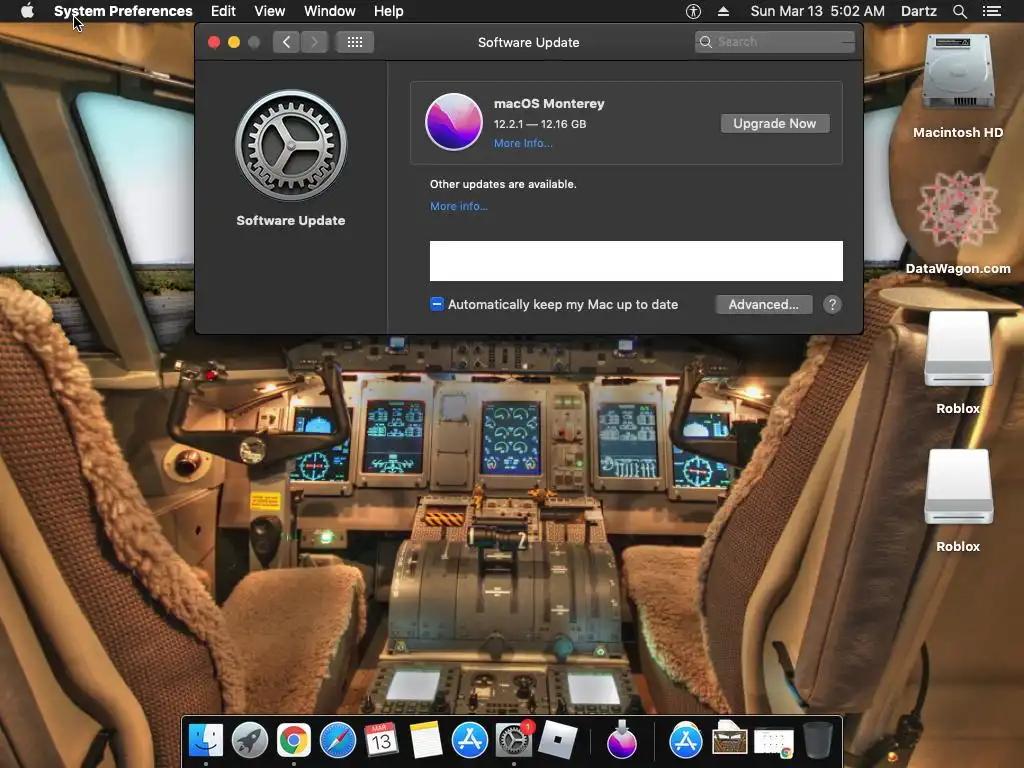Click More Info under macOS Monterey
This screenshot has width=1024, height=768.
(x=523, y=143)
